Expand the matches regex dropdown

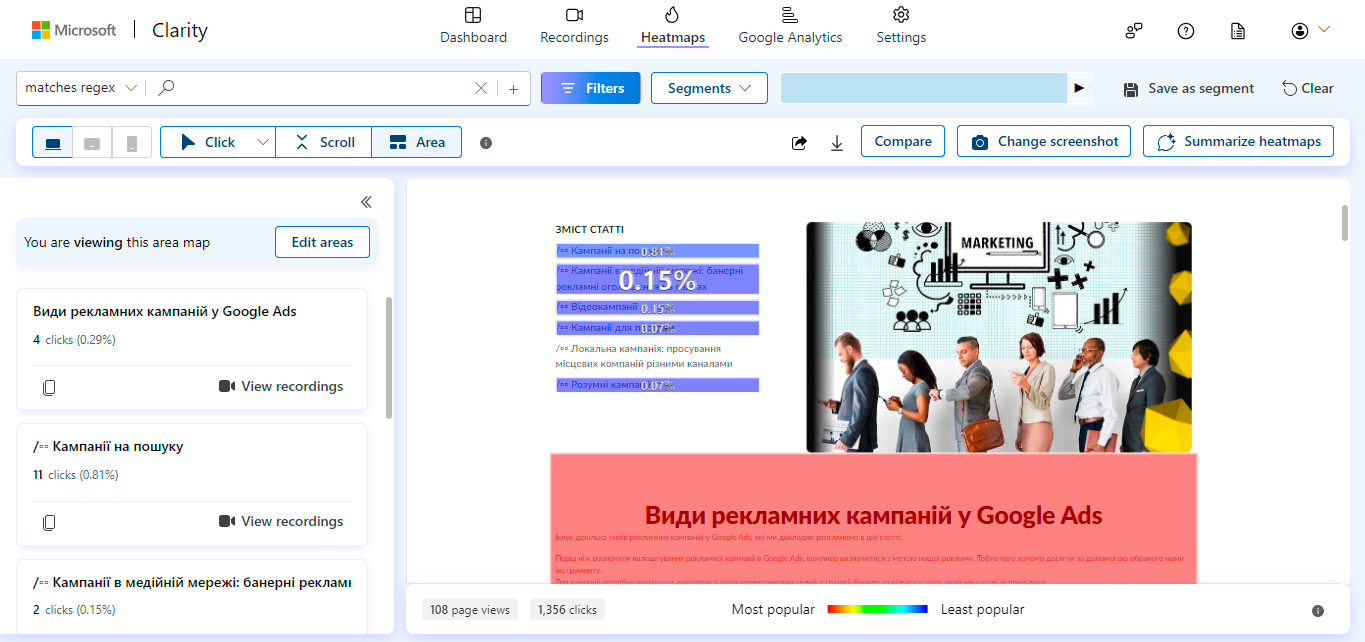tap(81, 88)
